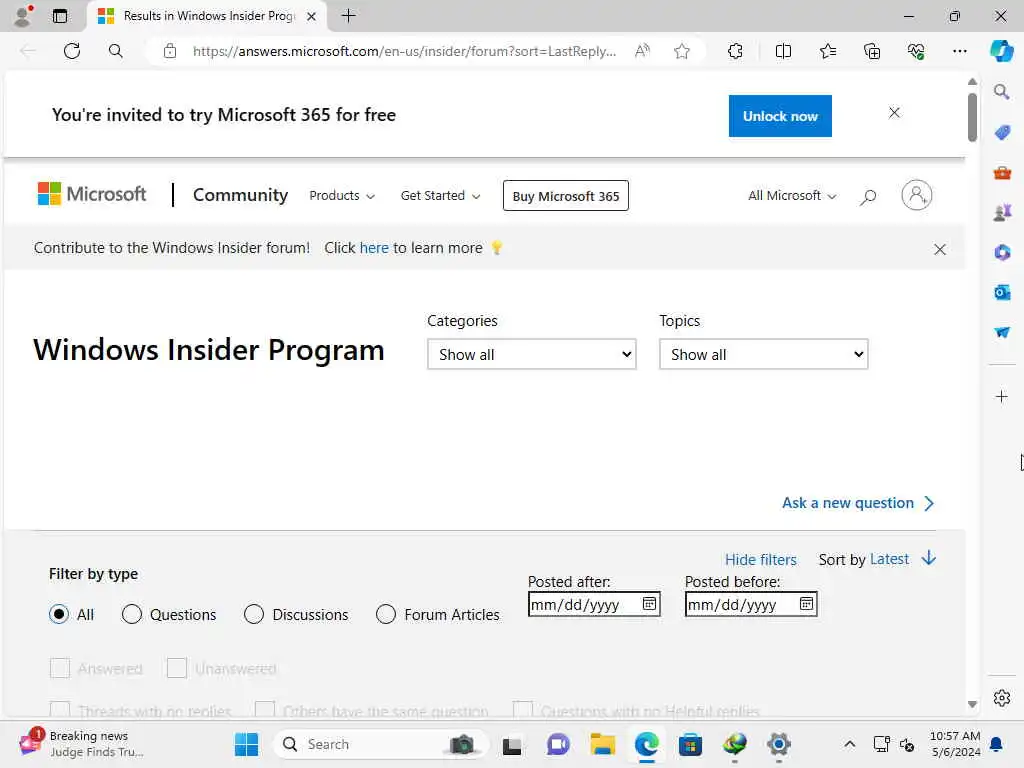This screenshot has width=1024, height=768.
Task: Click the browser address bar URL
Action: click(404, 51)
